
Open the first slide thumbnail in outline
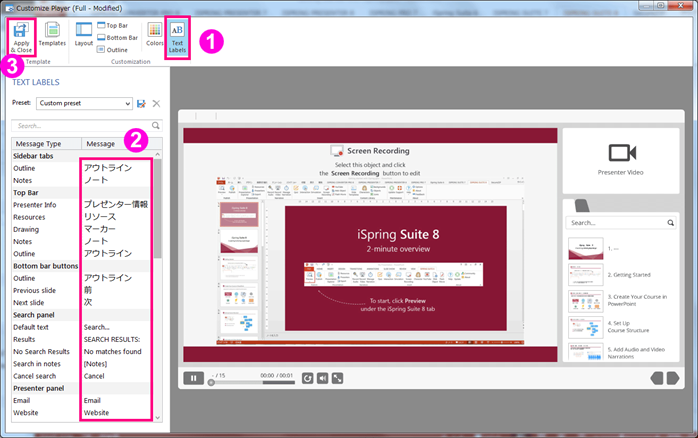(586, 248)
